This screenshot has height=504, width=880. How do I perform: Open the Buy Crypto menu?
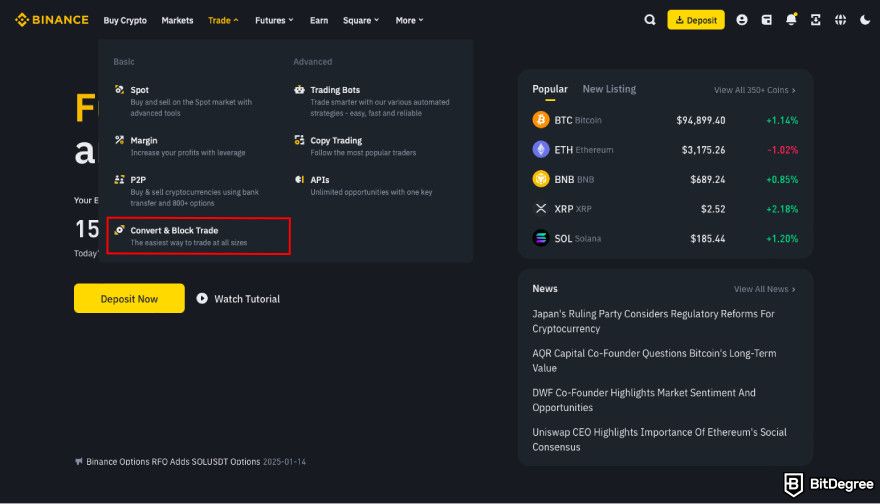[125, 20]
